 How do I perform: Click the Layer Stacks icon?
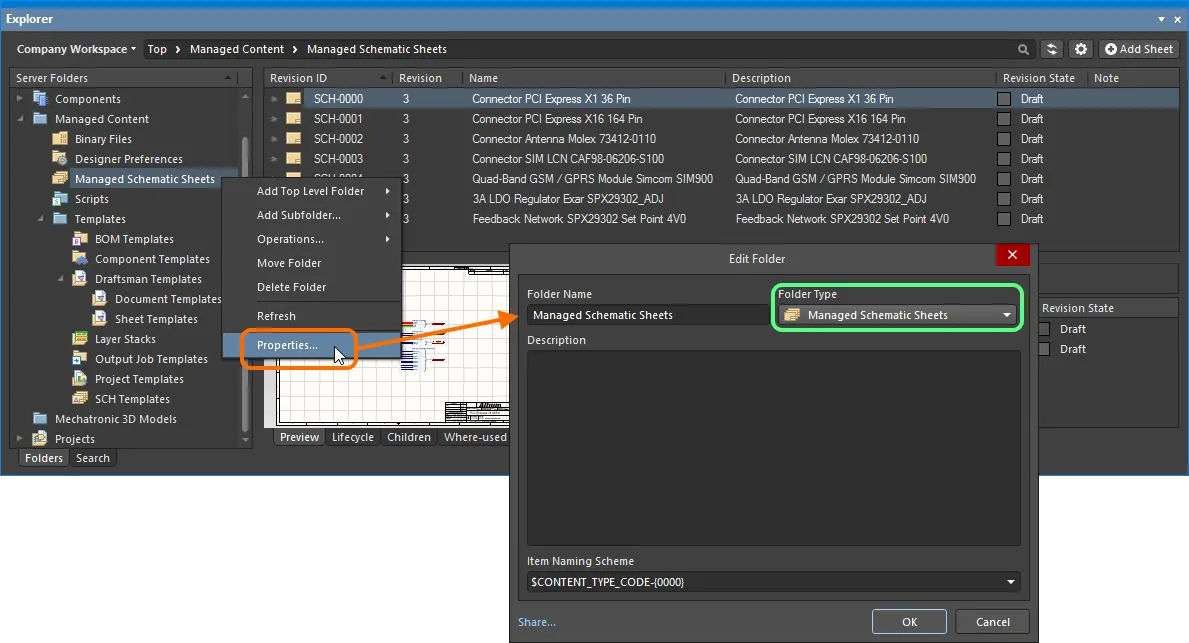(x=80, y=339)
